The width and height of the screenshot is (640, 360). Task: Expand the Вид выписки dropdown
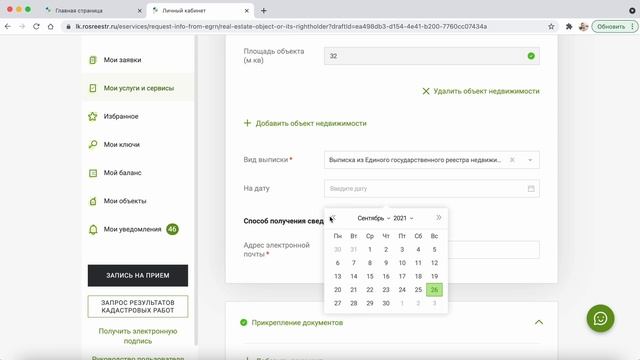pos(530,160)
